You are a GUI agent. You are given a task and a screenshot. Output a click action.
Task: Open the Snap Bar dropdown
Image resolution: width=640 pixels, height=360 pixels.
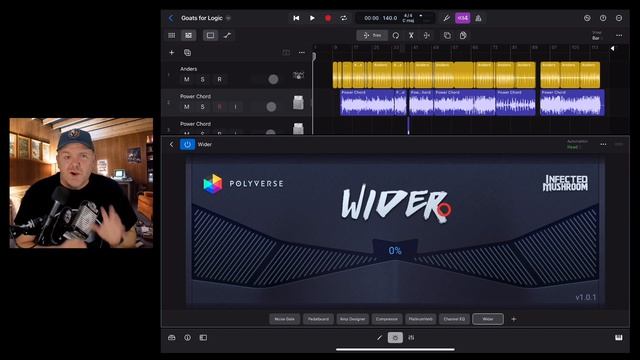pyautogui.click(x=597, y=36)
